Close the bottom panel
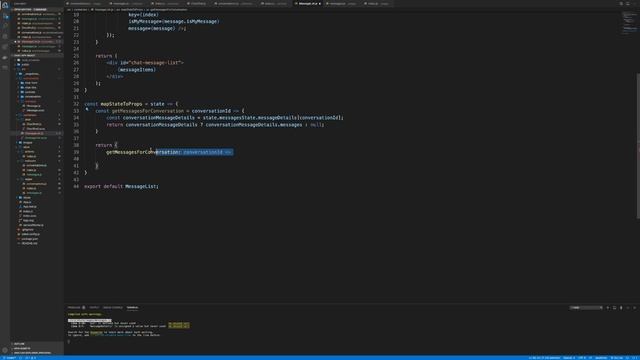Viewport: 640px width, 360px height. (635, 308)
